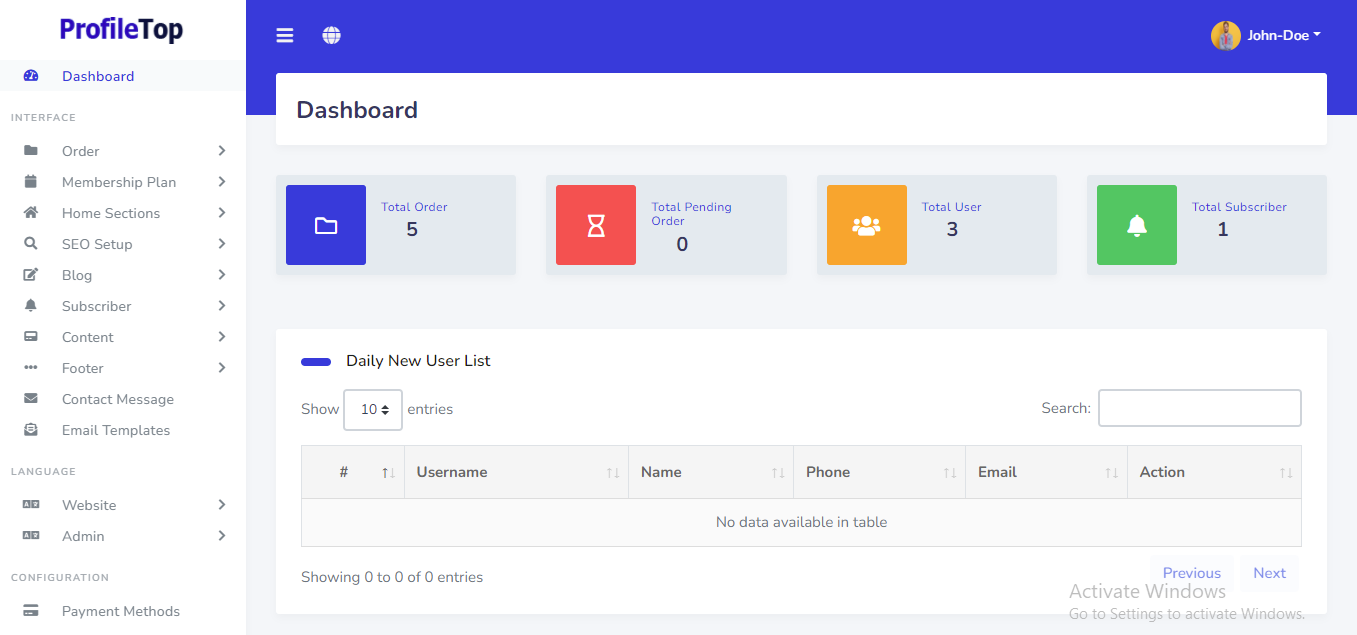
Task: Click the Dashboard speedometer icon
Action: [31, 76]
